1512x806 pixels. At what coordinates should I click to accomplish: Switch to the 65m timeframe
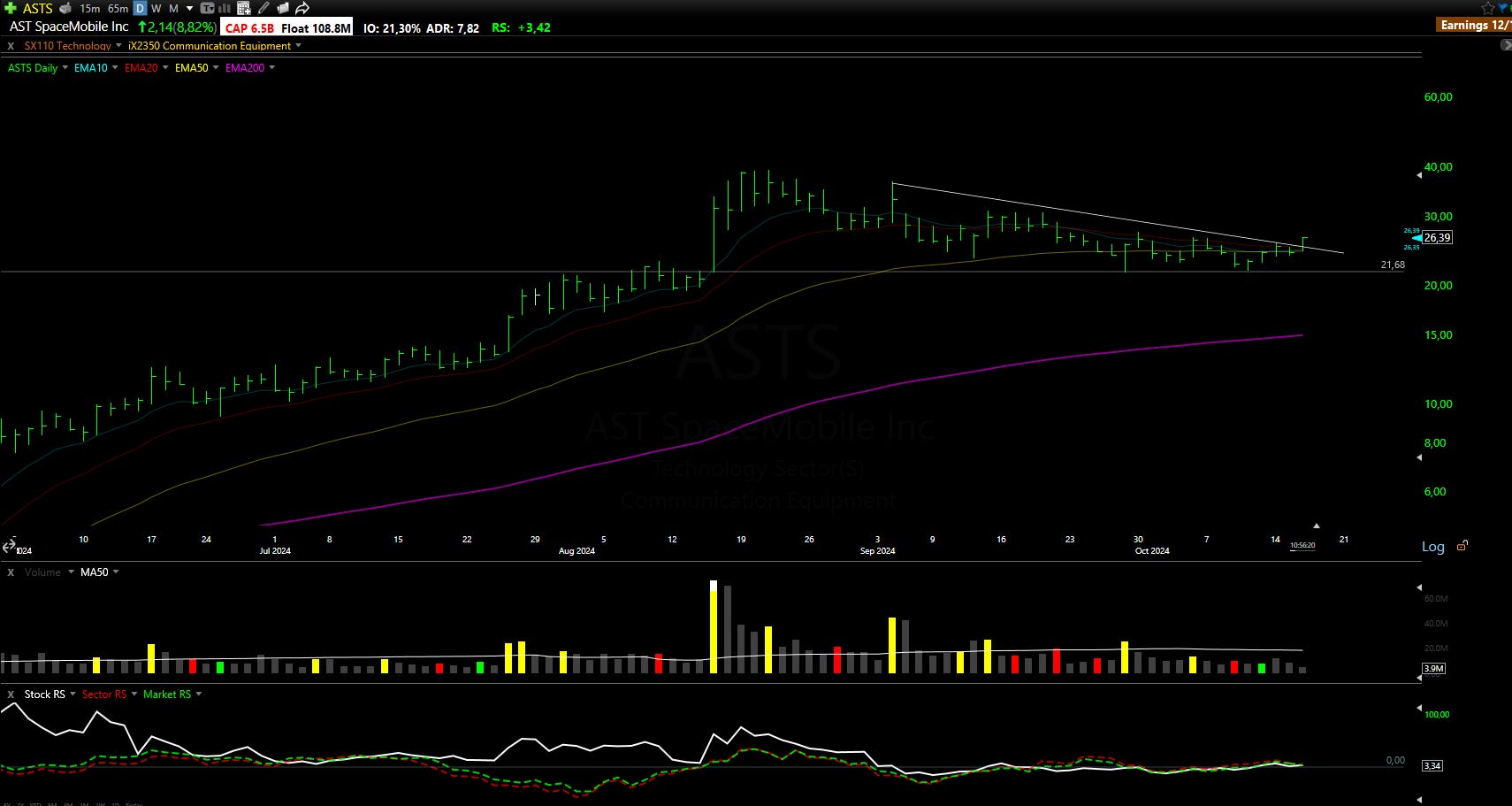coord(118,8)
